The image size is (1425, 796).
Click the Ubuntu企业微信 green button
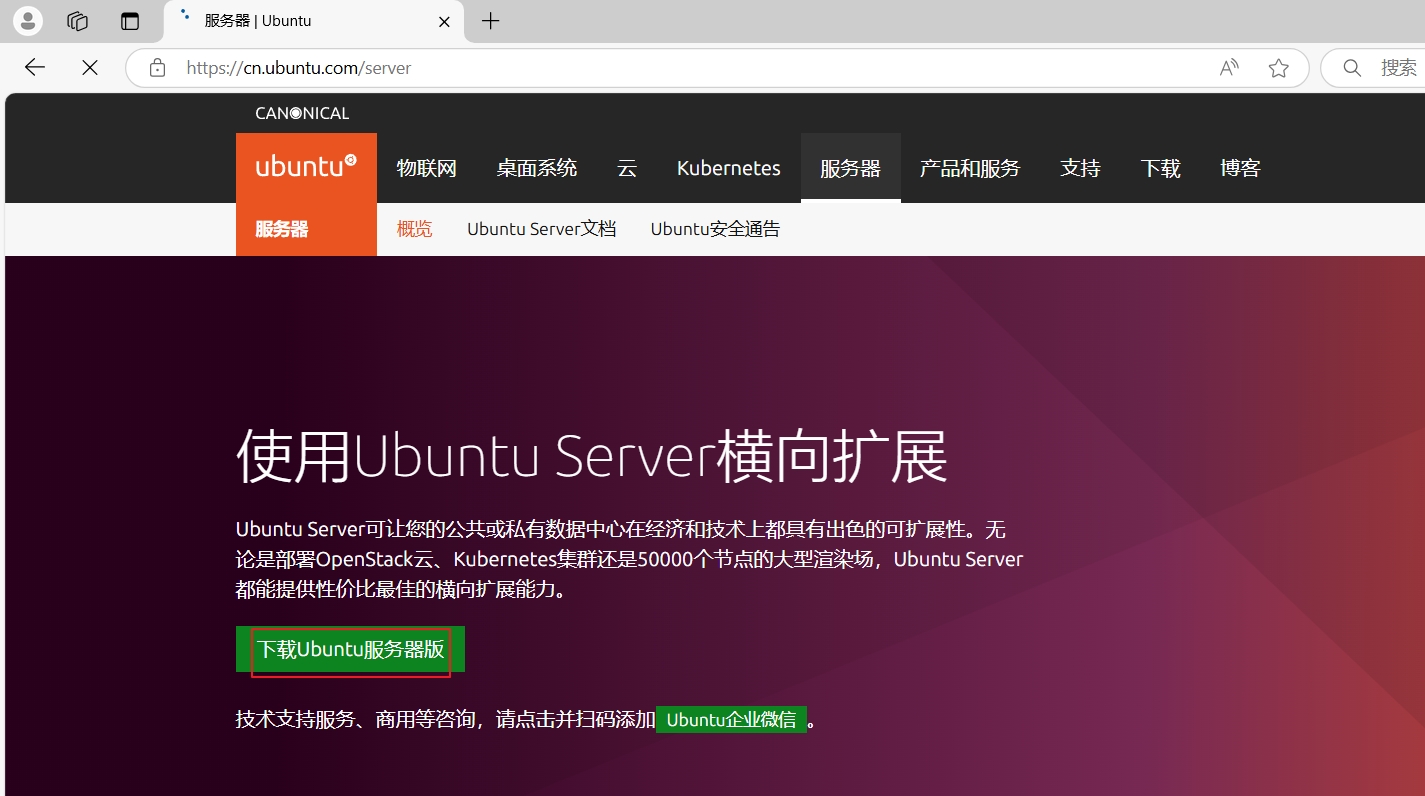tap(731, 719)
